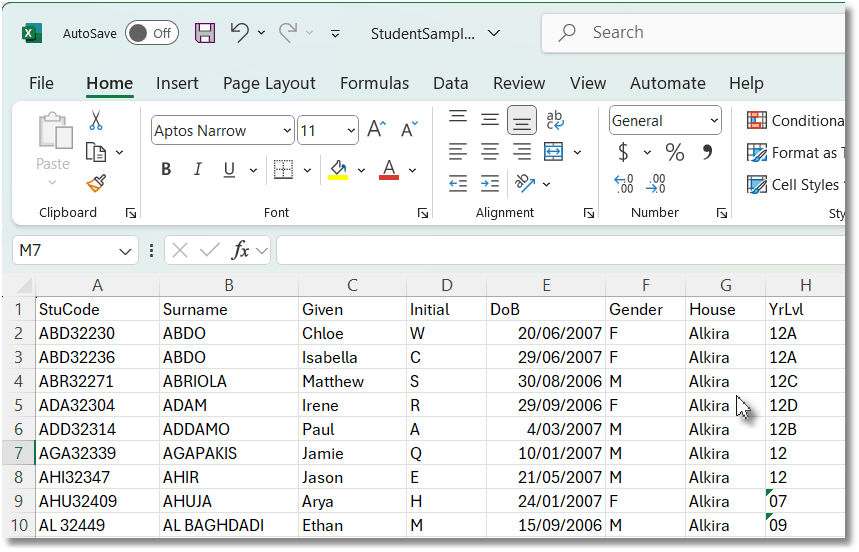This screenshot has width=859, height=552.
Task: Click the Paste clipboard icon
Action: pos(55,131)
